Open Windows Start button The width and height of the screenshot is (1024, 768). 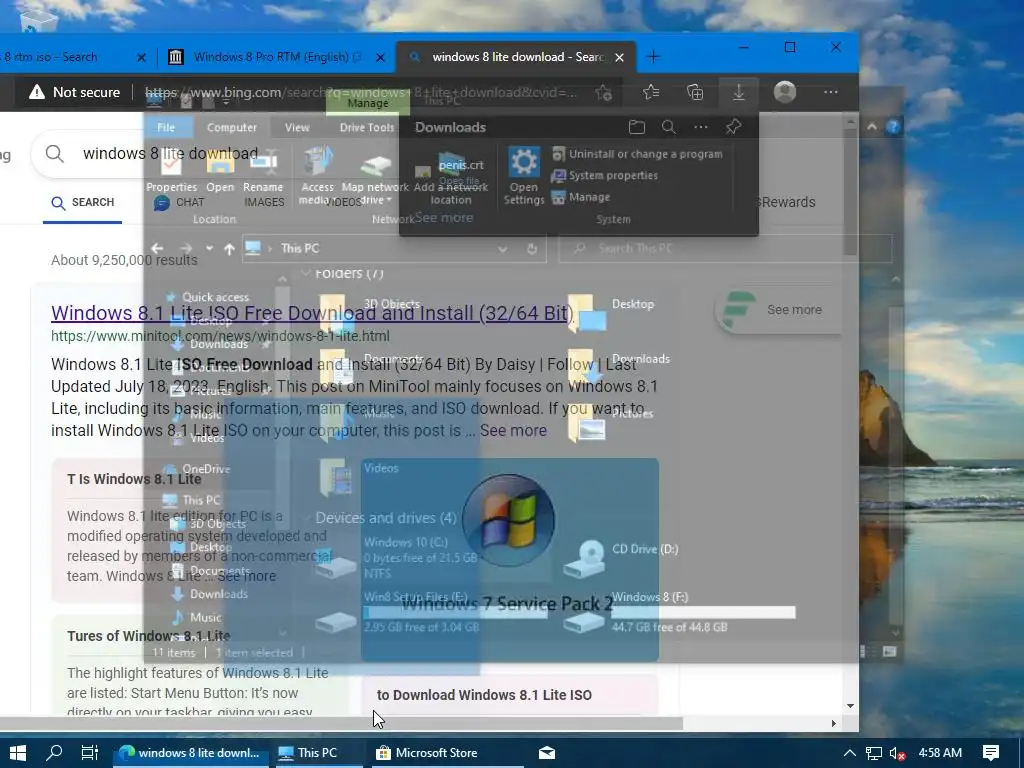18,753
